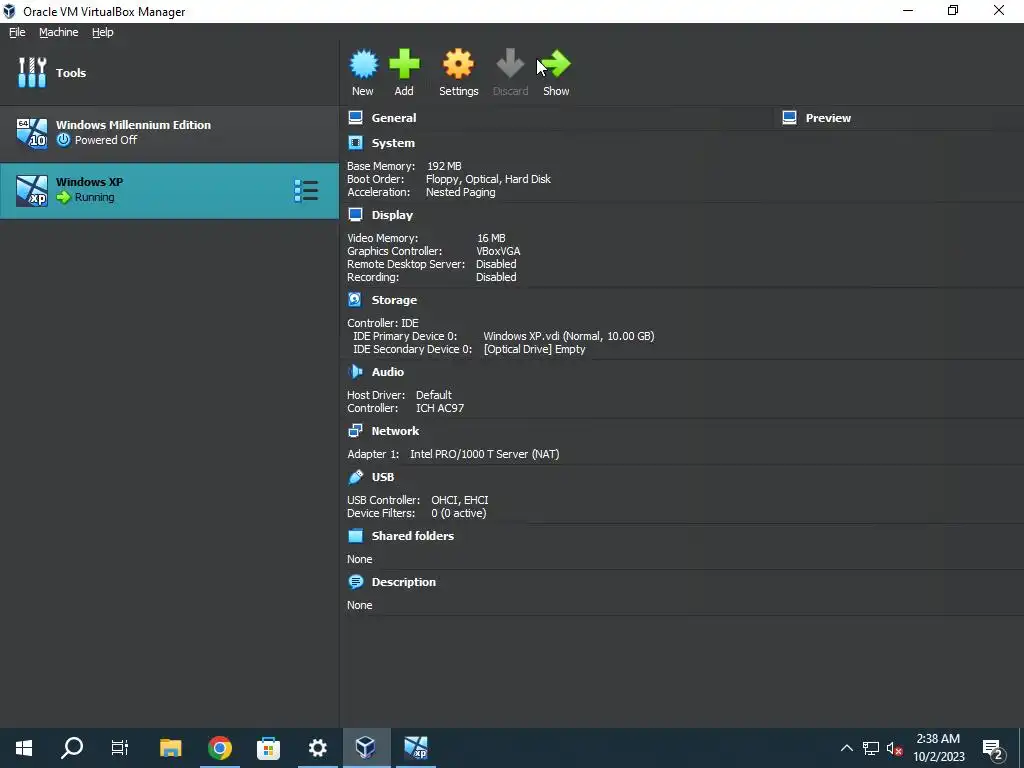Open the Help menu
The height and width of the screenshot is (768, 1024).
tap(103, 32)
